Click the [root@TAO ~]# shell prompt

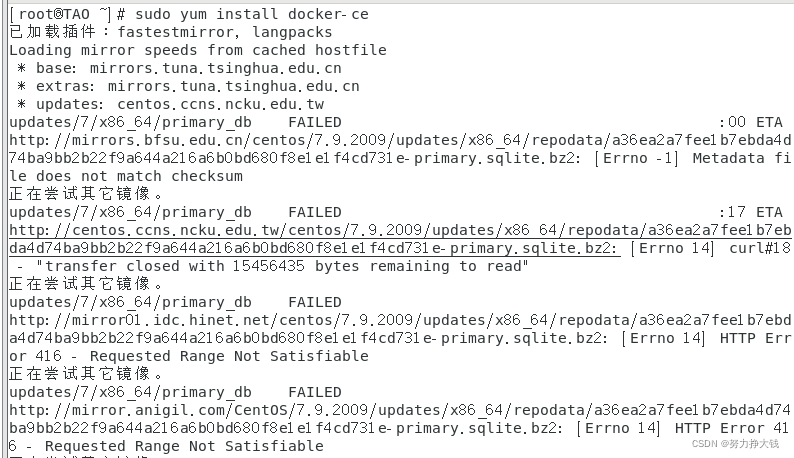68,14
